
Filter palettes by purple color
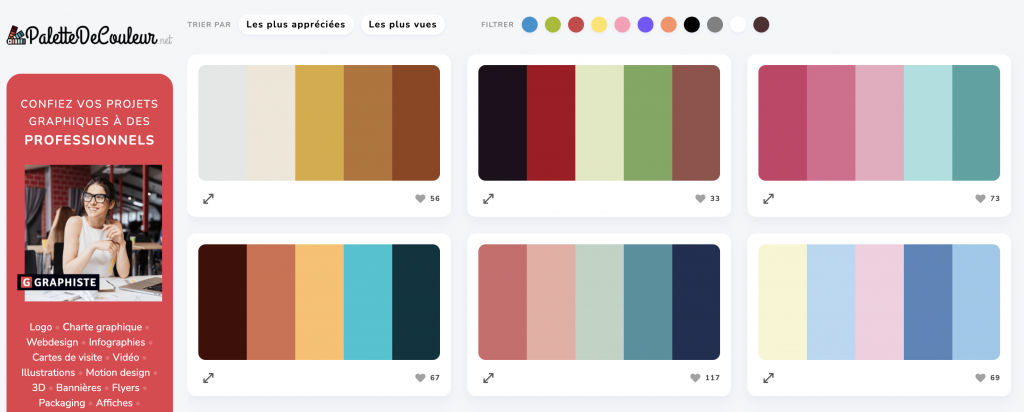click(x=645, y=24)
